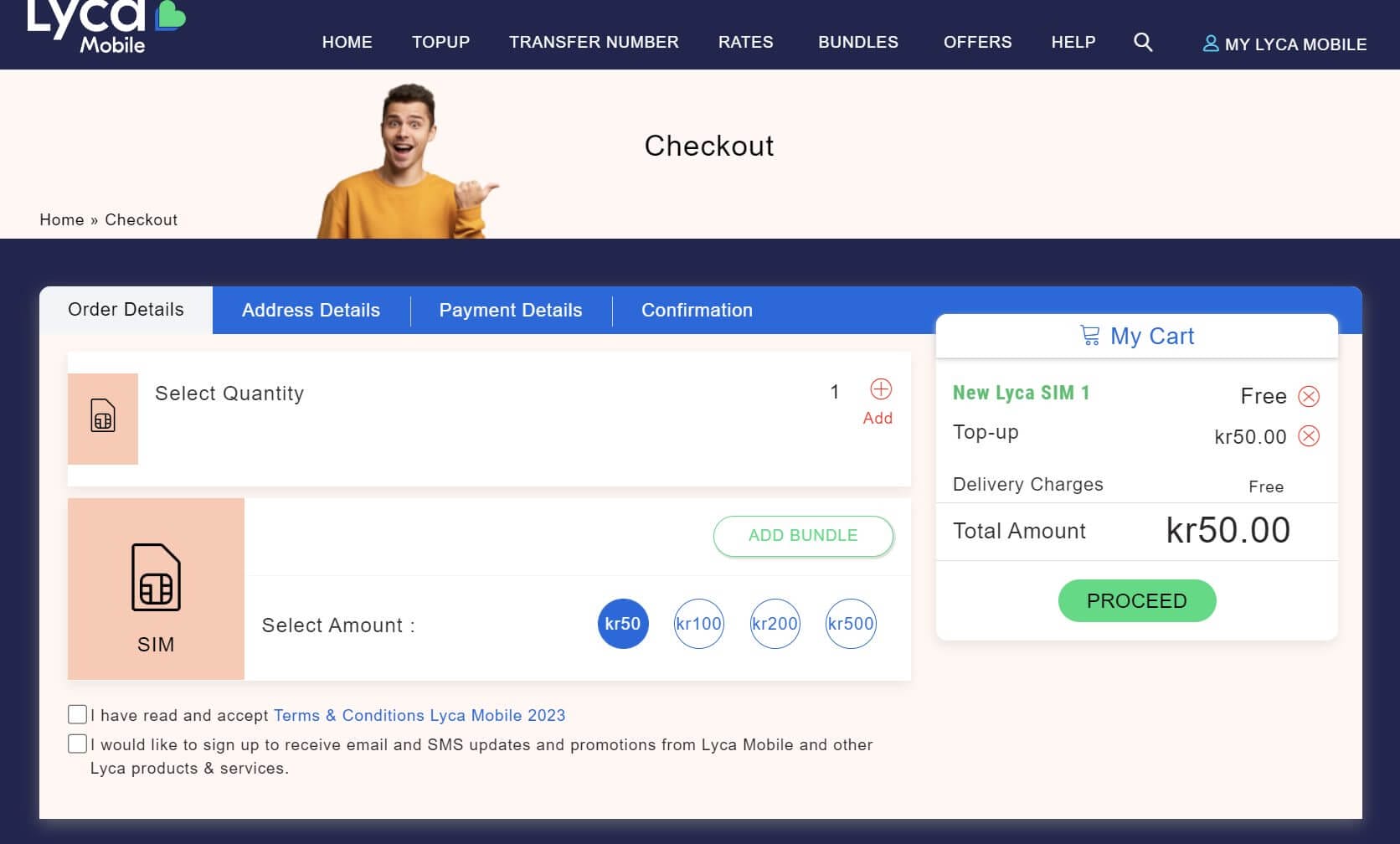Tick the email and SMS updates checkbox
Viewport: 1400px width, 844px height.
77,744
